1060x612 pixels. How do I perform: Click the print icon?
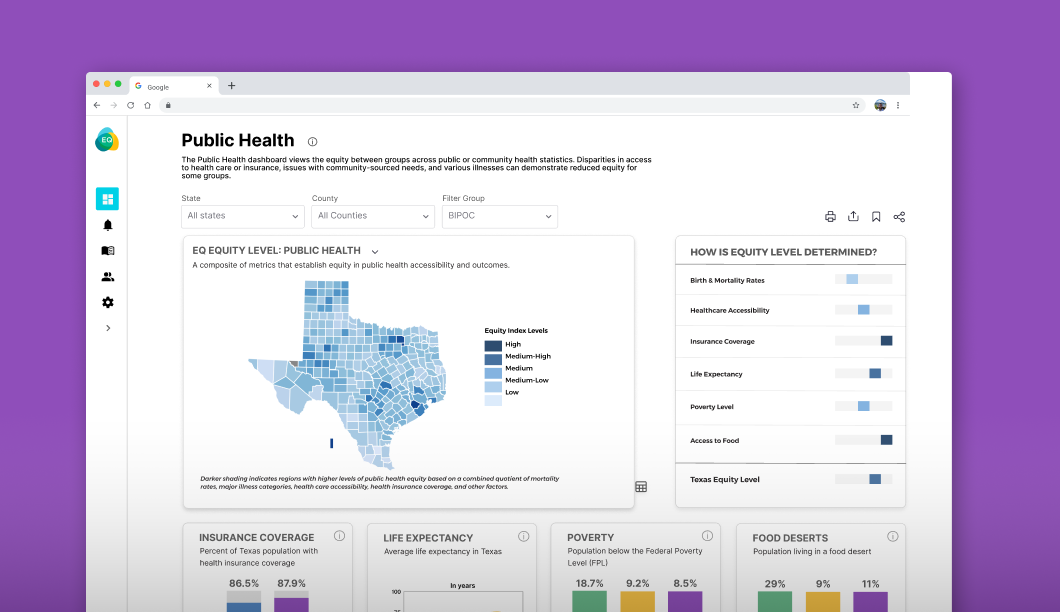(x=830, y=217)
